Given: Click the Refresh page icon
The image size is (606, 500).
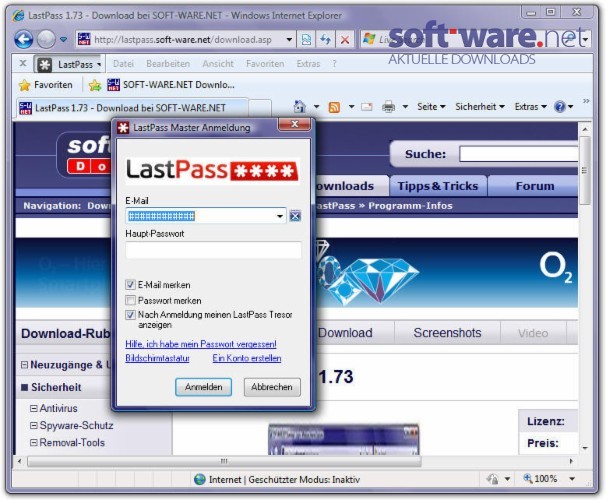Looking at the screenshot, I should pos(325,39).
